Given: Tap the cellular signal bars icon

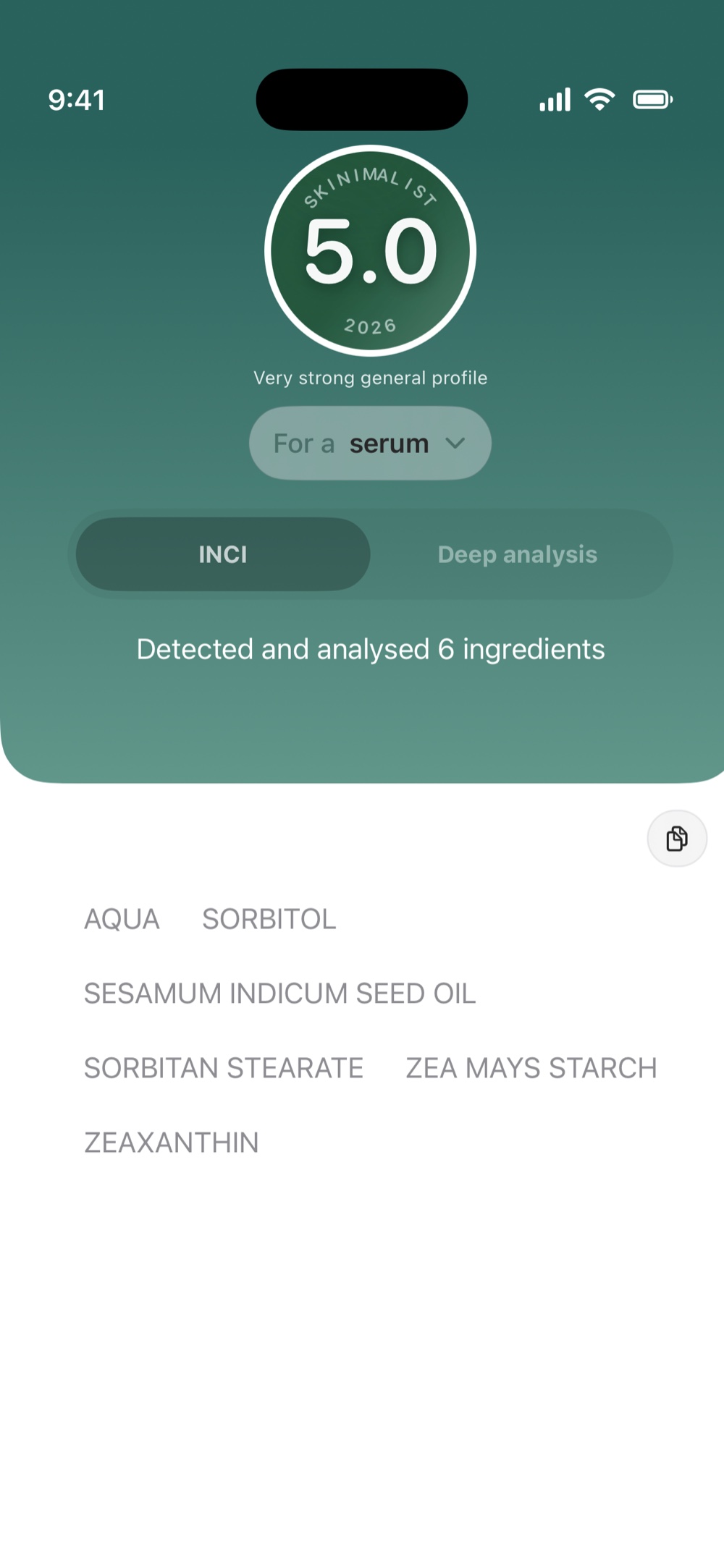Looking at the screenshot, I should [x=555, y=99].
